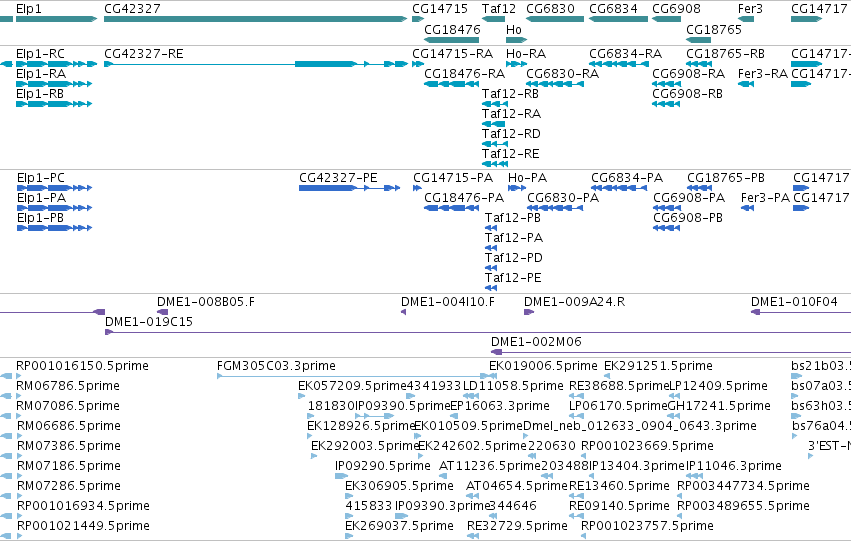The height and width of the screenshot is (541, 851).
Task: Click the Fer3-RA transcript label
Action: (x=763, y=74)
